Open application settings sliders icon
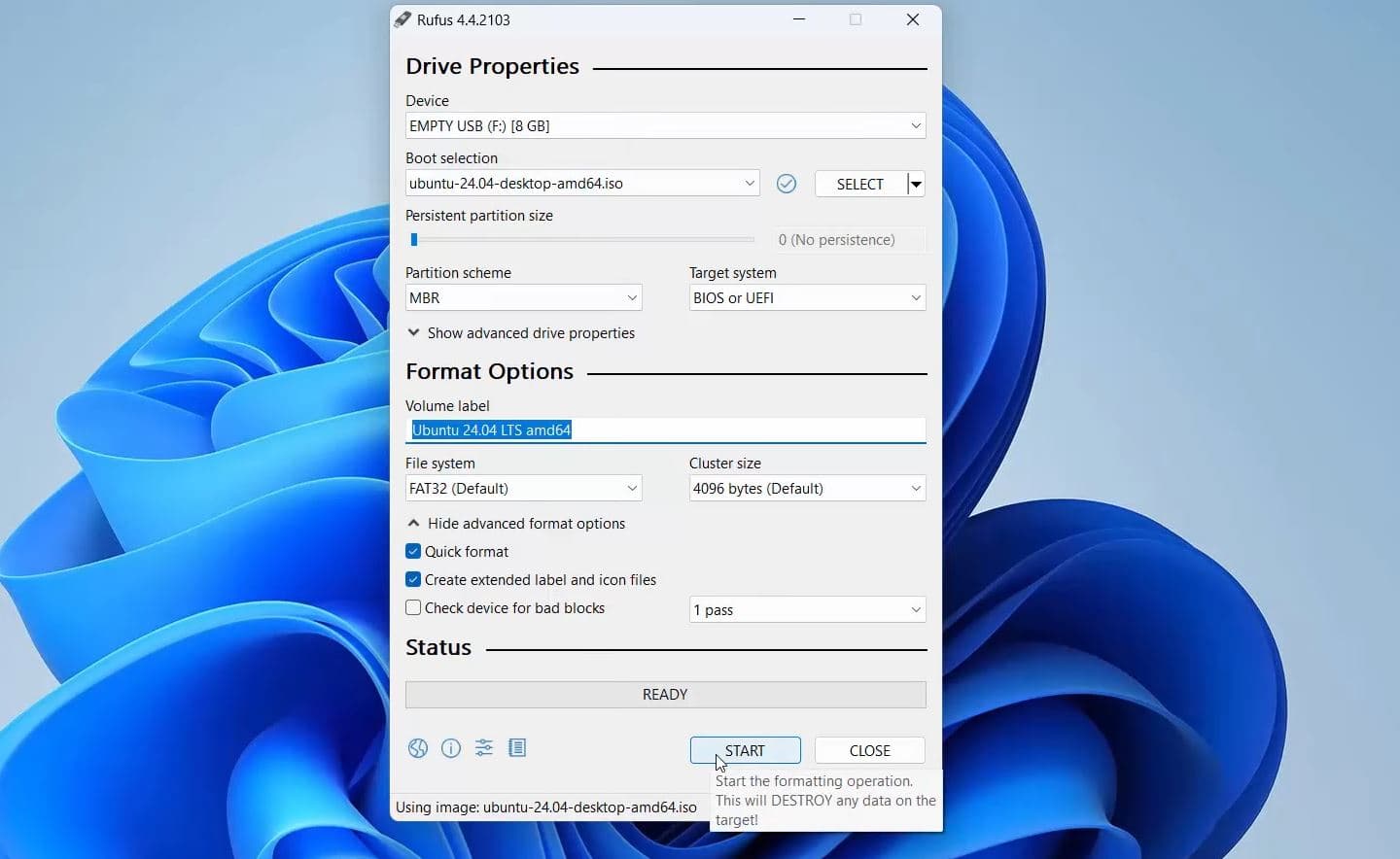 [x=484, y=747]
